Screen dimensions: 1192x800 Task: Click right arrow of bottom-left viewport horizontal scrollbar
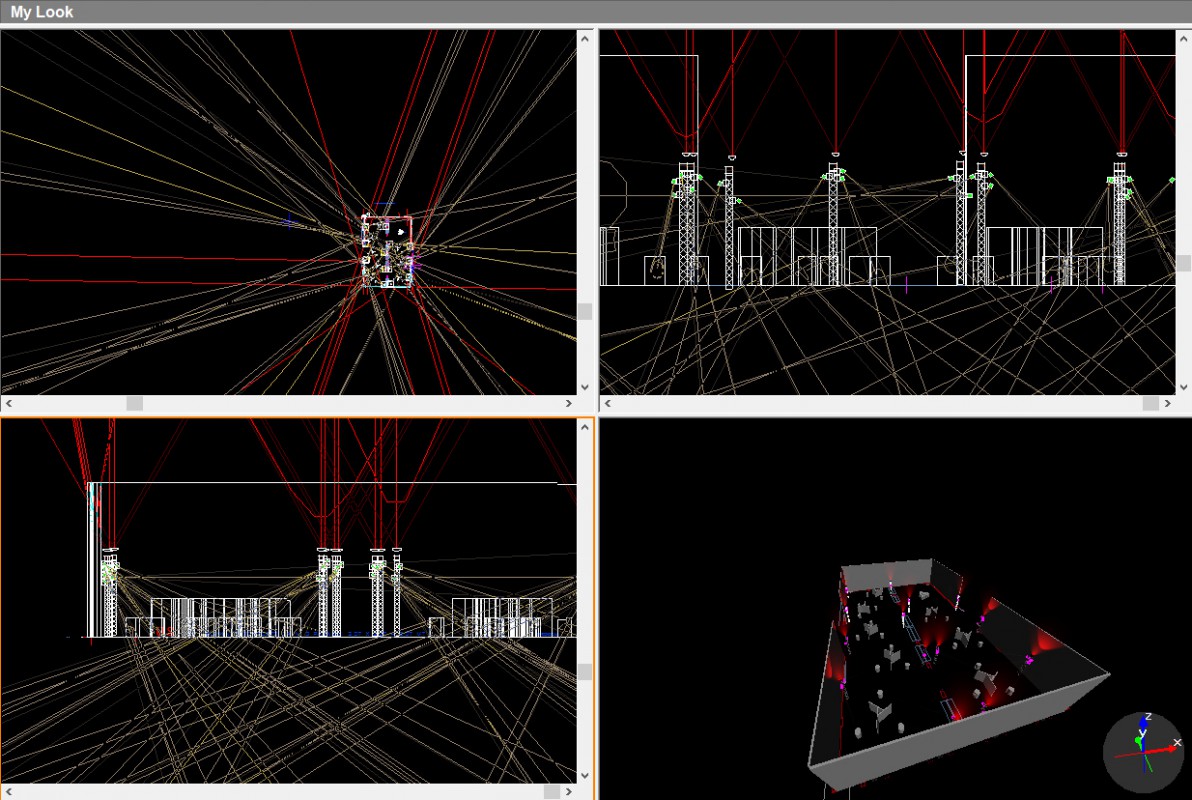(x=569, y=792)
